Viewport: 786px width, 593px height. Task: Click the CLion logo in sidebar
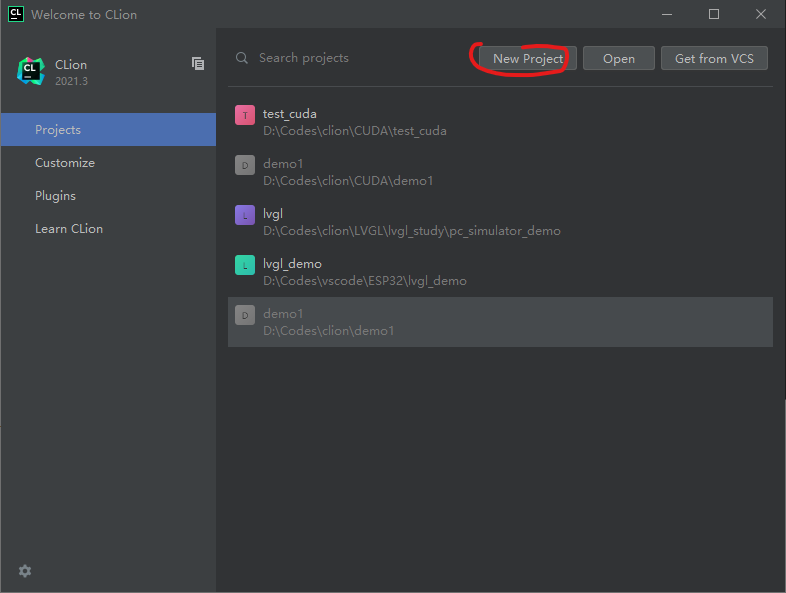click(x=31, y=71)
